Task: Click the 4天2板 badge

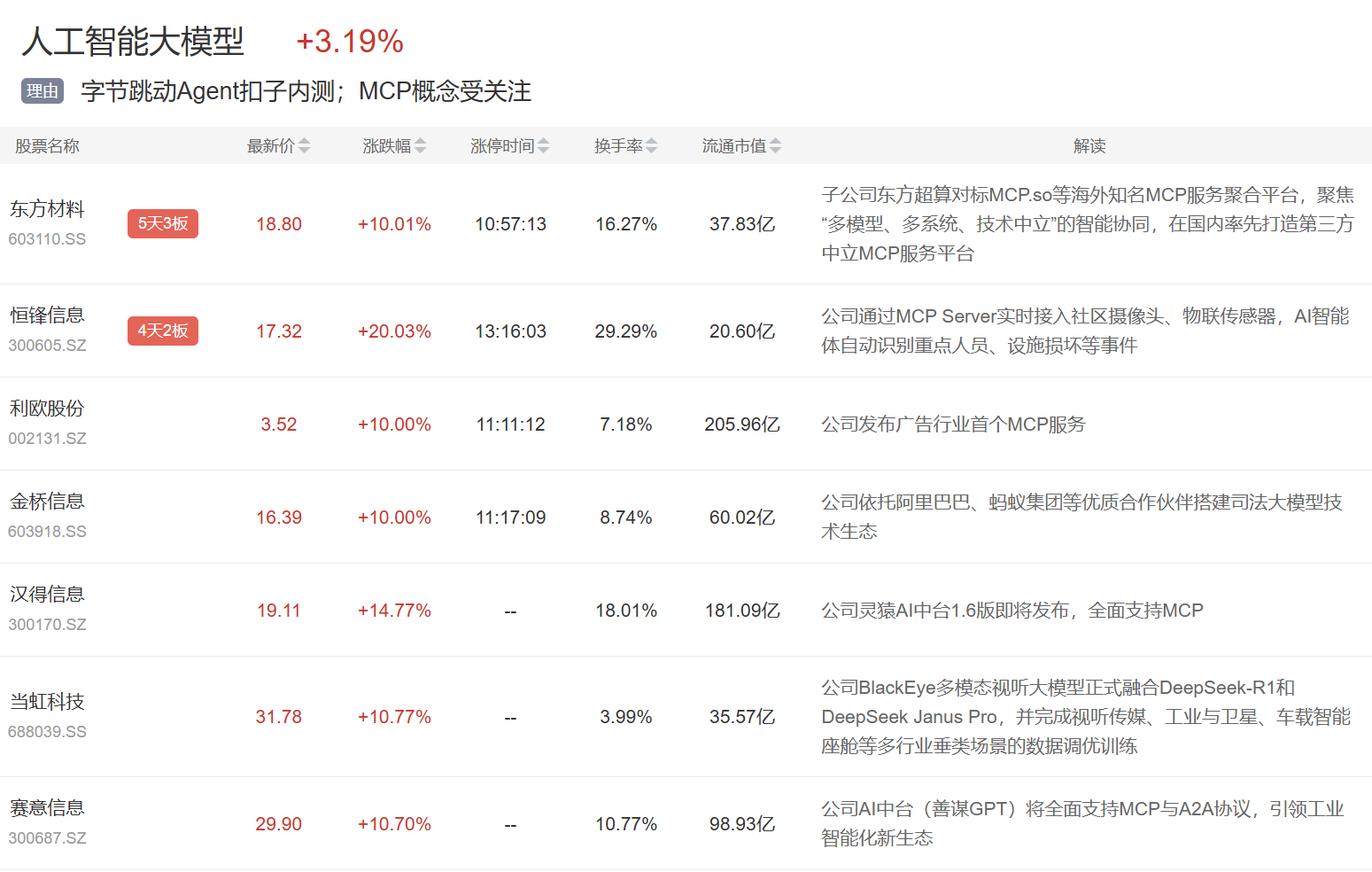Action: pos(163,331)
